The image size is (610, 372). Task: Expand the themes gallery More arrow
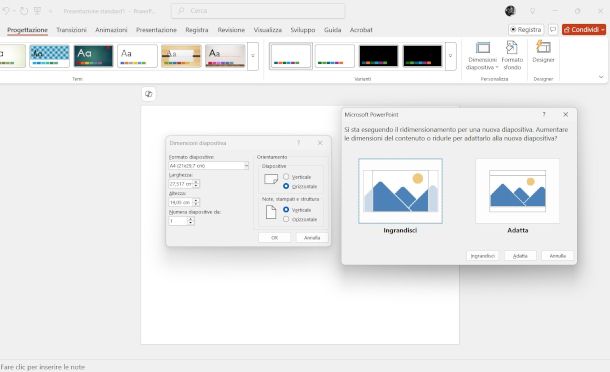(x=253, y=56)
